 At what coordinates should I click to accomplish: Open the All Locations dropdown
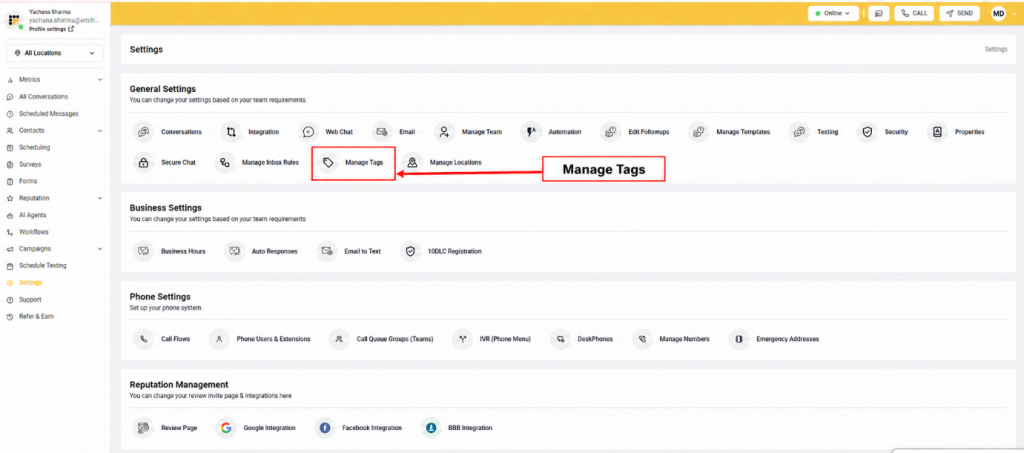click(x=55, y=53)
